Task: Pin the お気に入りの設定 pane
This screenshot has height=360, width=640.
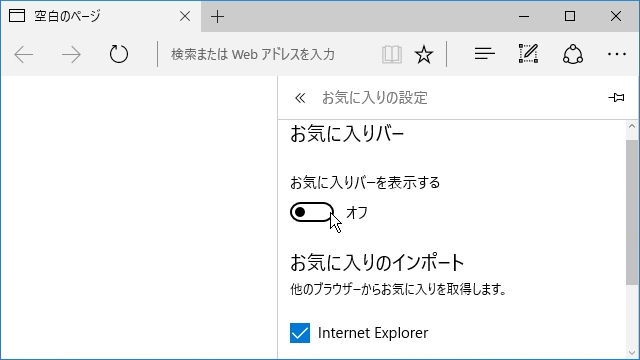Action: [616, 98]
